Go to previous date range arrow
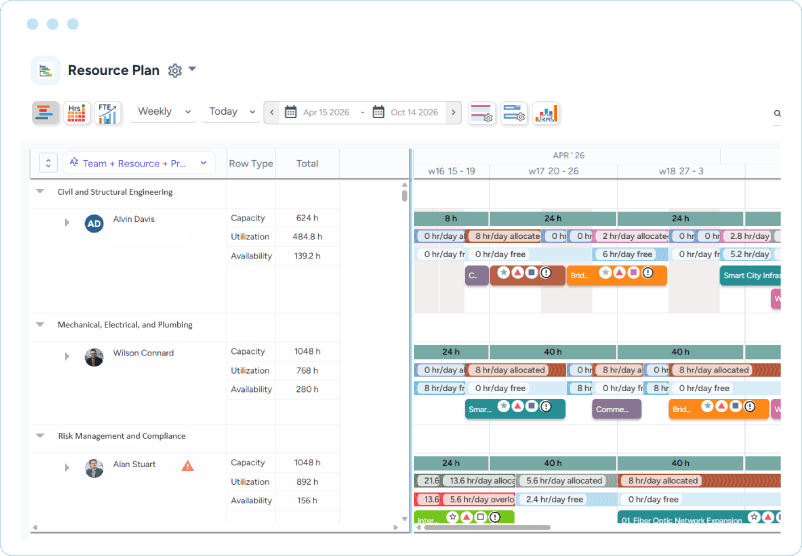Viewport: 802px width, 556px height. click(x=272, y=113)
